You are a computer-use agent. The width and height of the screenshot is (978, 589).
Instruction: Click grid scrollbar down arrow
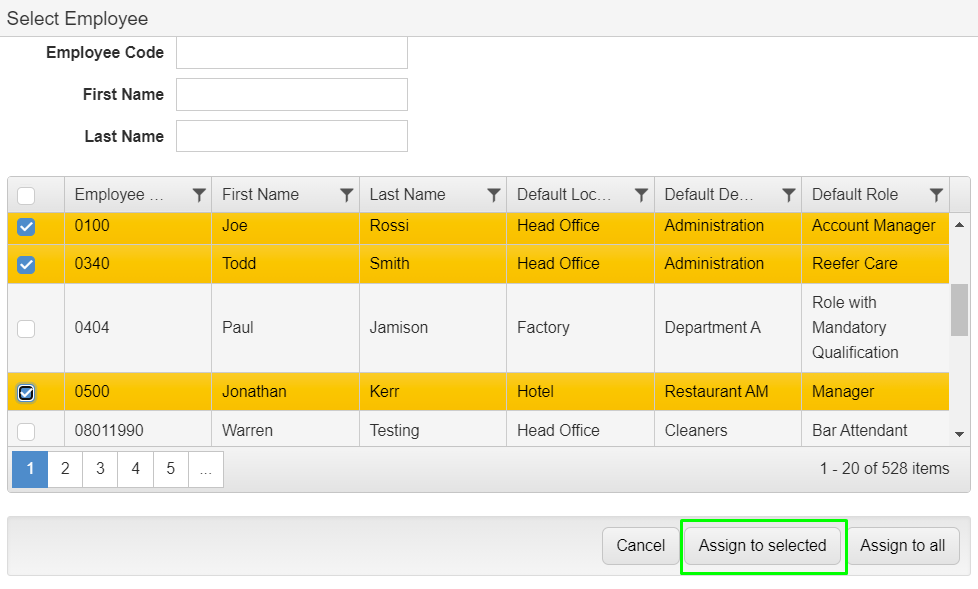point(959,434)
